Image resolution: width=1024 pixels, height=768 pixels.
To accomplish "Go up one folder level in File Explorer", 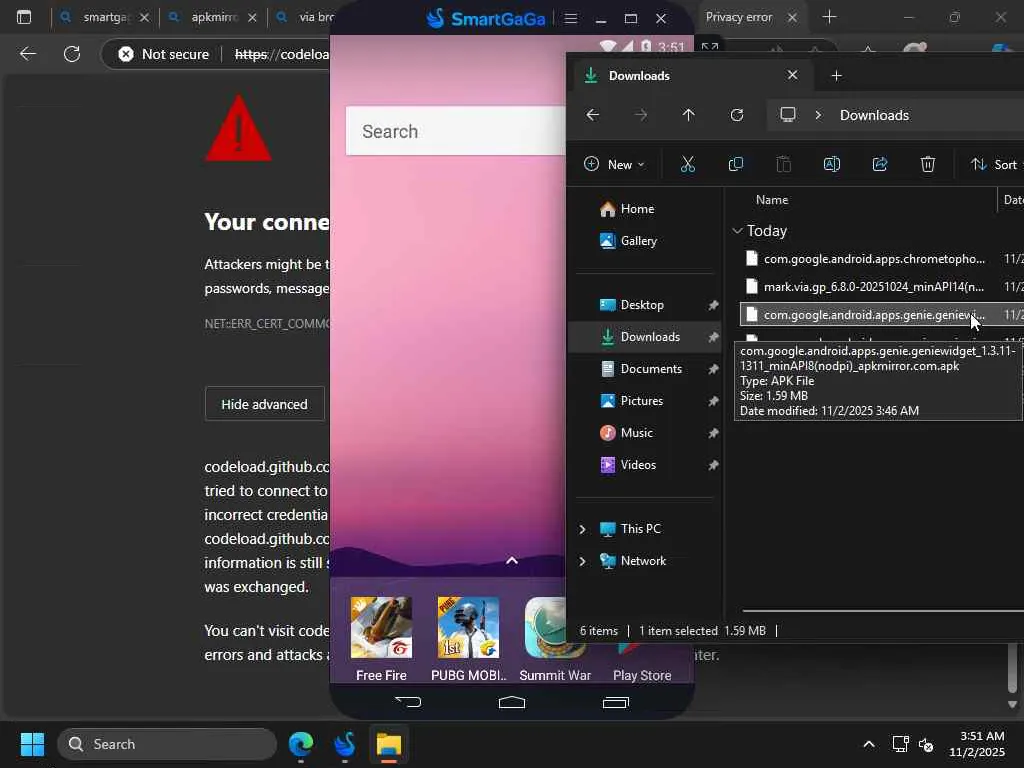I will [688, 115].
